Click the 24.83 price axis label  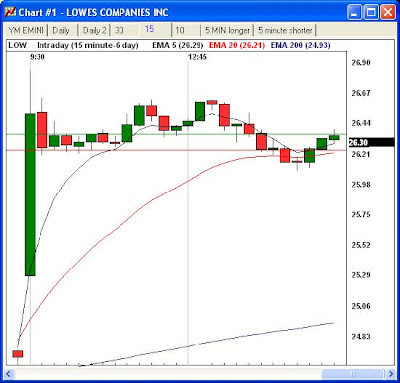pos(361,336)
